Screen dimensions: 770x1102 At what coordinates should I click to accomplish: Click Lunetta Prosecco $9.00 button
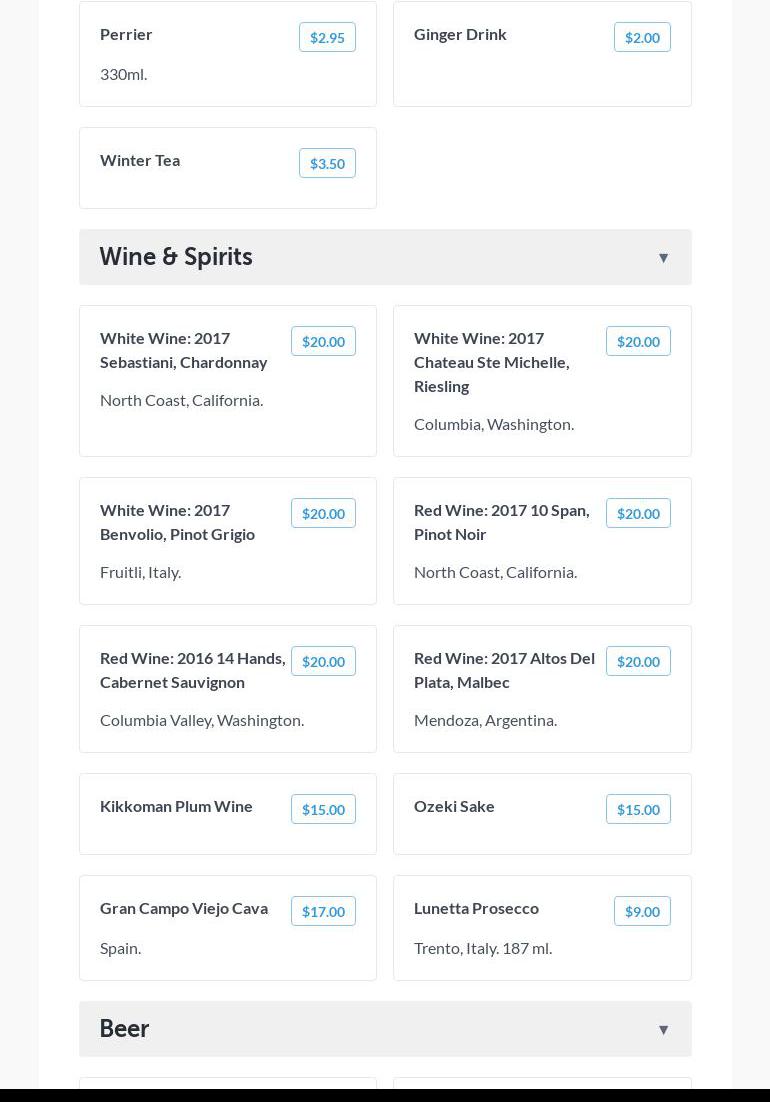[642, 912]
